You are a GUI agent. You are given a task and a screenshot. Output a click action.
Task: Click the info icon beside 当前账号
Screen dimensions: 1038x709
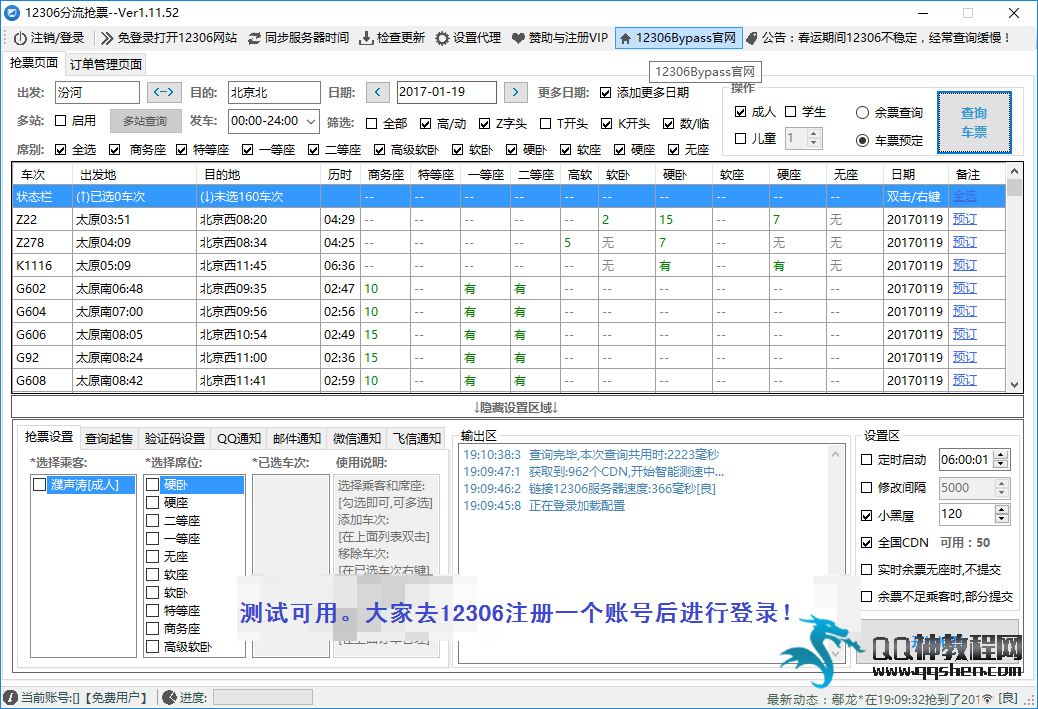coord(11,697)
